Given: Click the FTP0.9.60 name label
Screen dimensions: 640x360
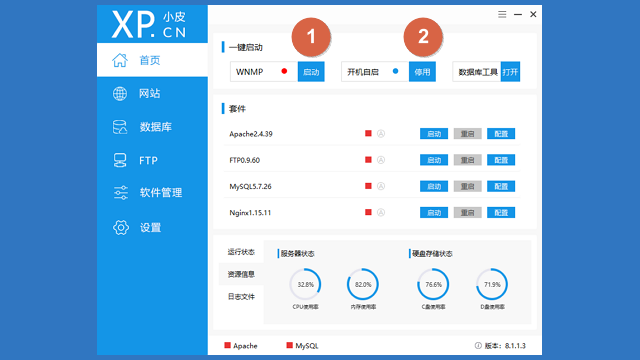Looking at the screenshot, I should pos(244,160).
